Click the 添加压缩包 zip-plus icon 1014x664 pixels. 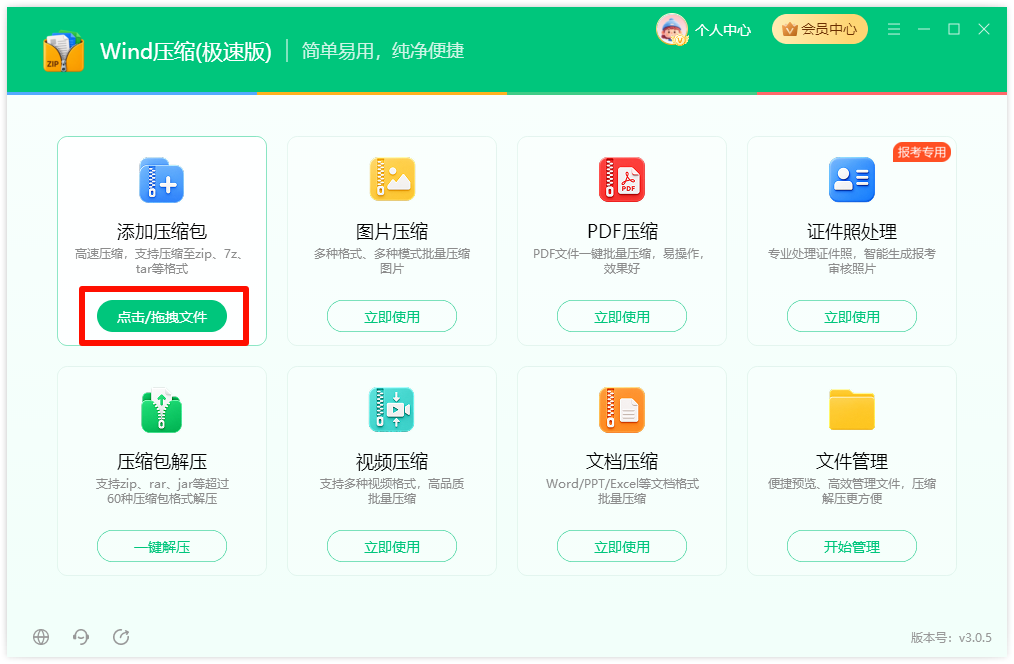162,180
